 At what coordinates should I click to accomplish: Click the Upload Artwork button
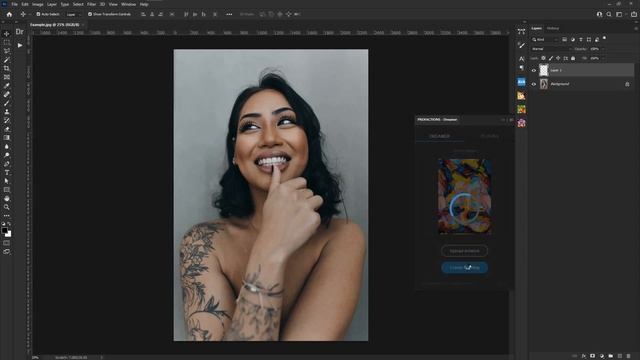tap(464, 251)
